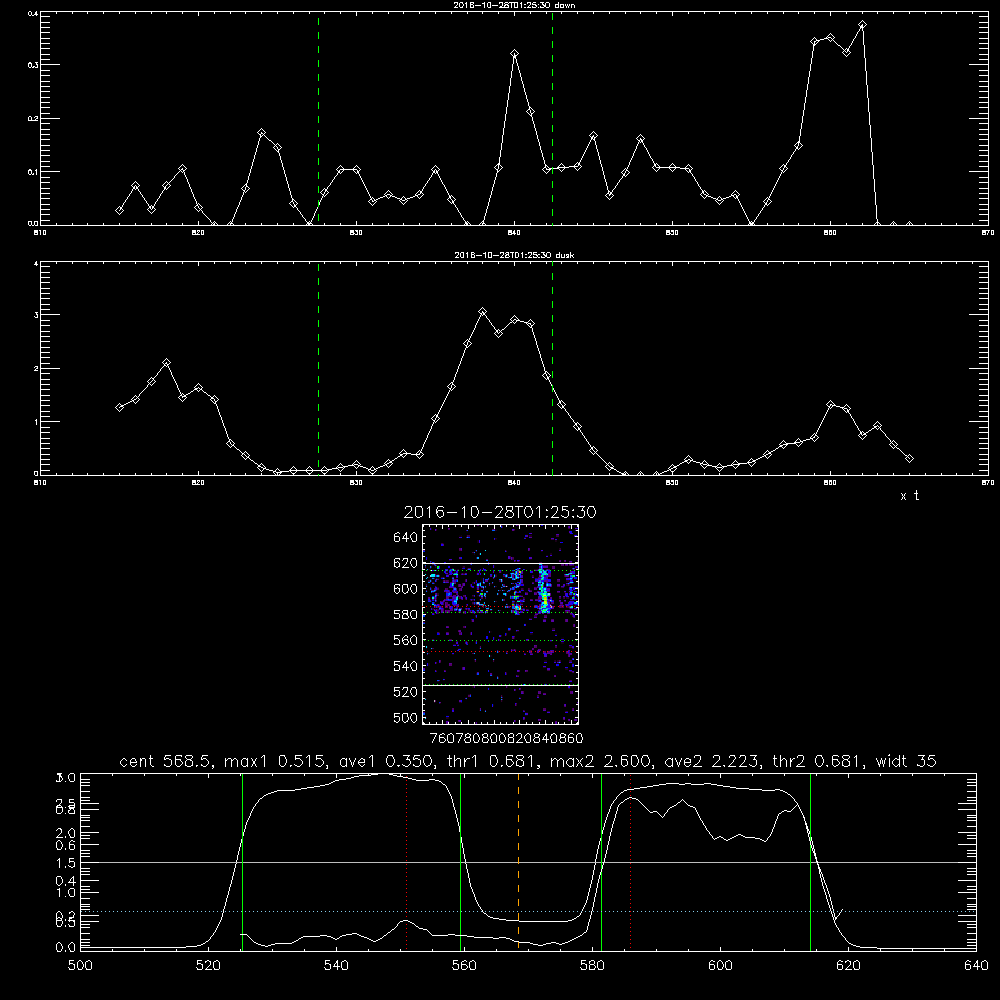This screenshot has width=1000, height=1000.
Task: Click the solid green line near 560 in bottom plot
Action: (x=460, y=862)
